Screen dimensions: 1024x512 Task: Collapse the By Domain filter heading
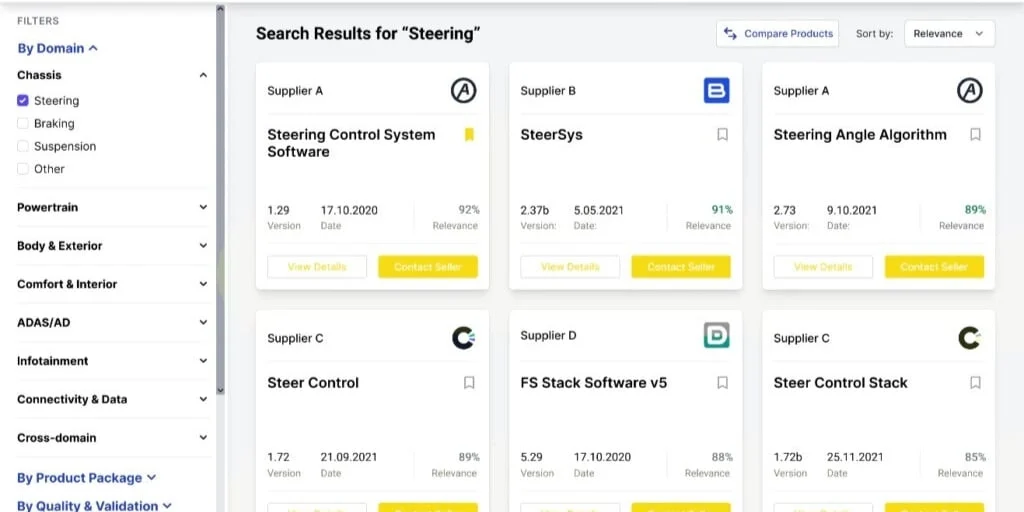(57, 48)
